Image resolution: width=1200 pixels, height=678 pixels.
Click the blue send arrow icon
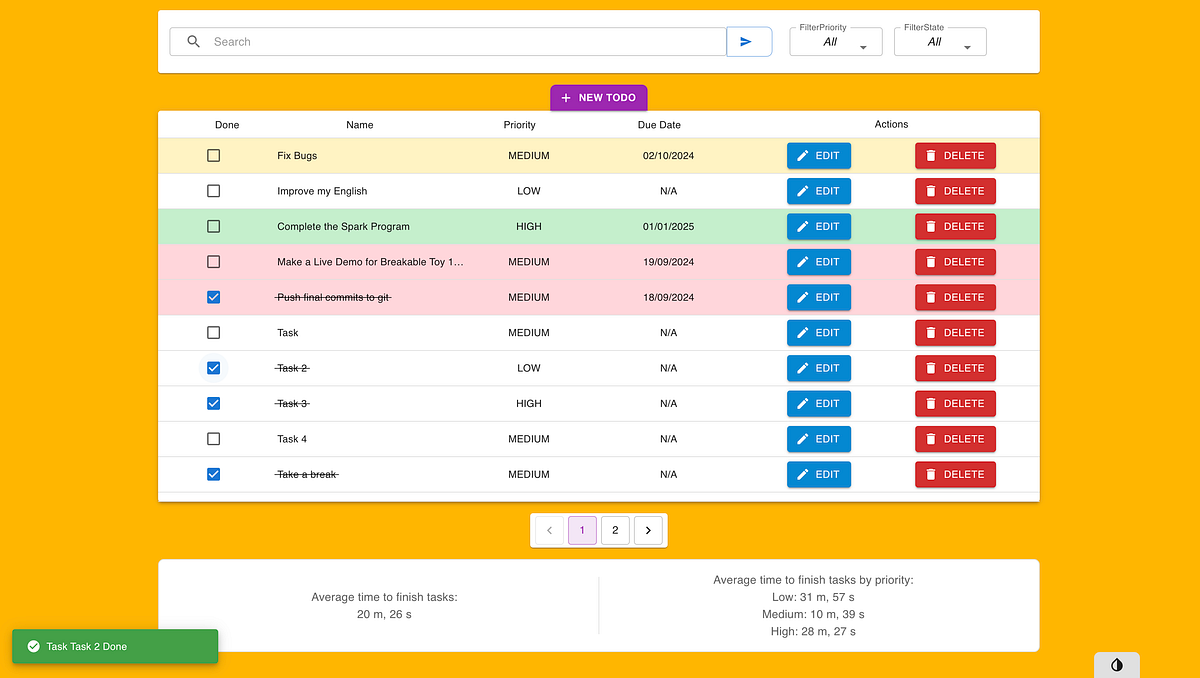coord(748,41)
